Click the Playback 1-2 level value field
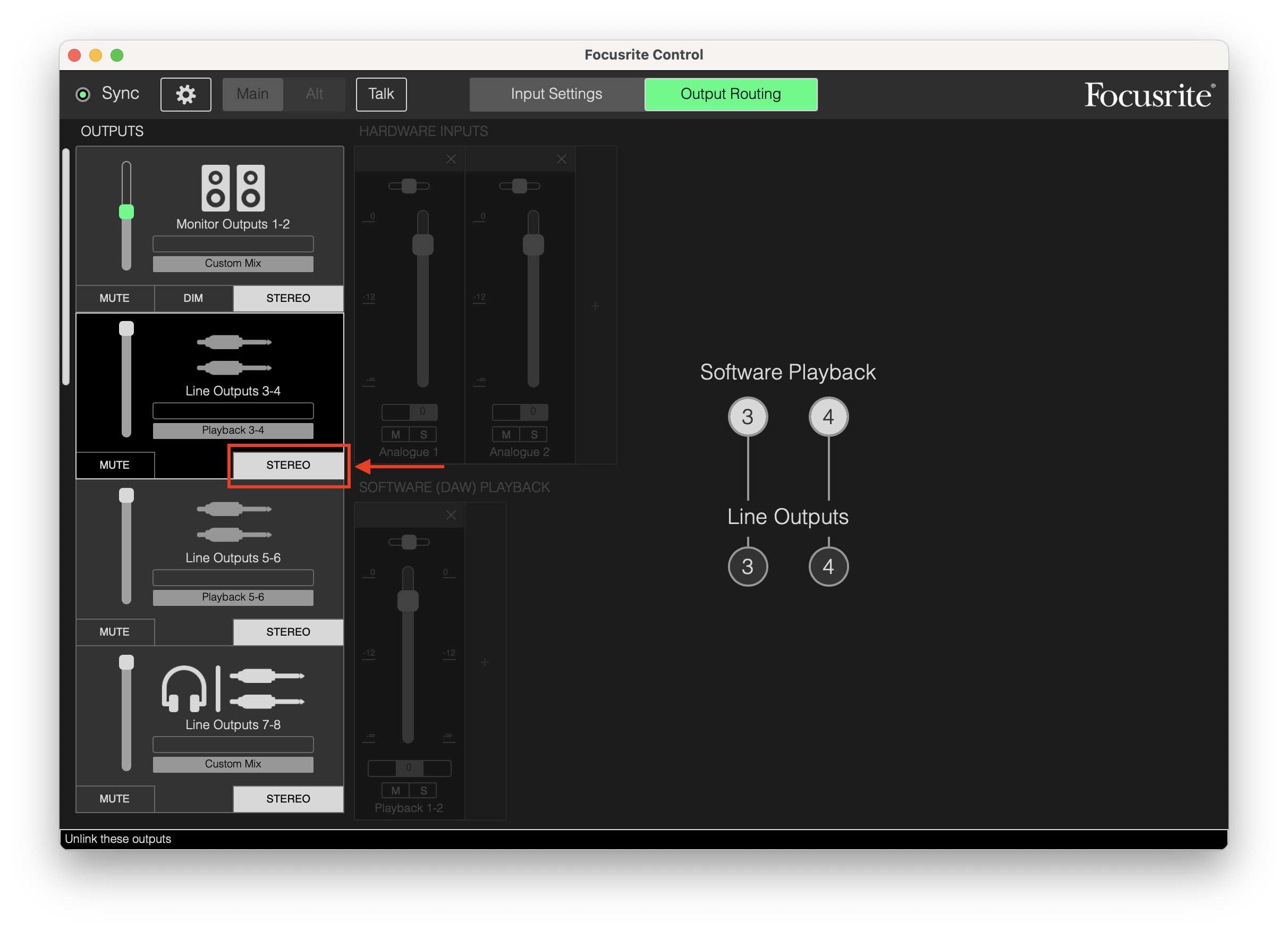This screenshot has width=1288, height=929. coord(410,768)
